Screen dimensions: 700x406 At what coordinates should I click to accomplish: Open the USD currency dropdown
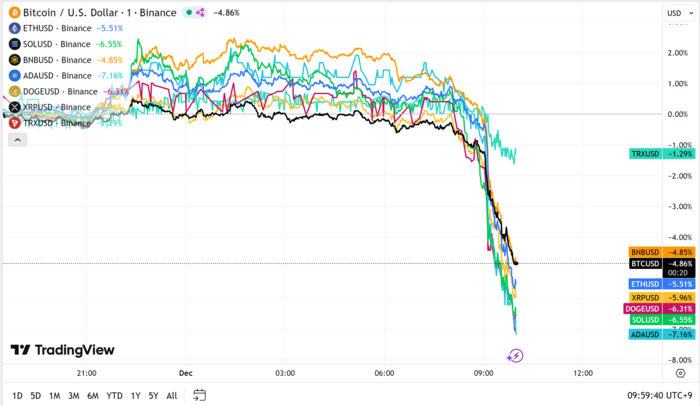pos(675,13)
